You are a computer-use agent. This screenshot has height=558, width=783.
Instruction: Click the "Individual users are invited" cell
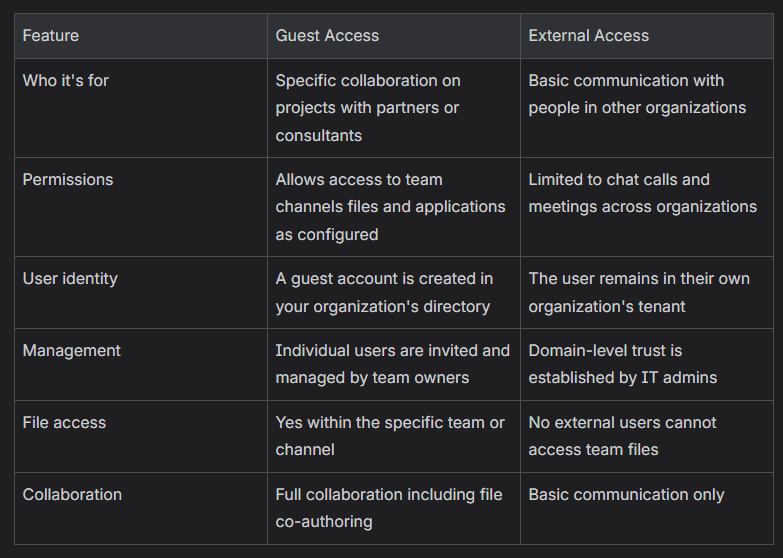coord(392,364)
